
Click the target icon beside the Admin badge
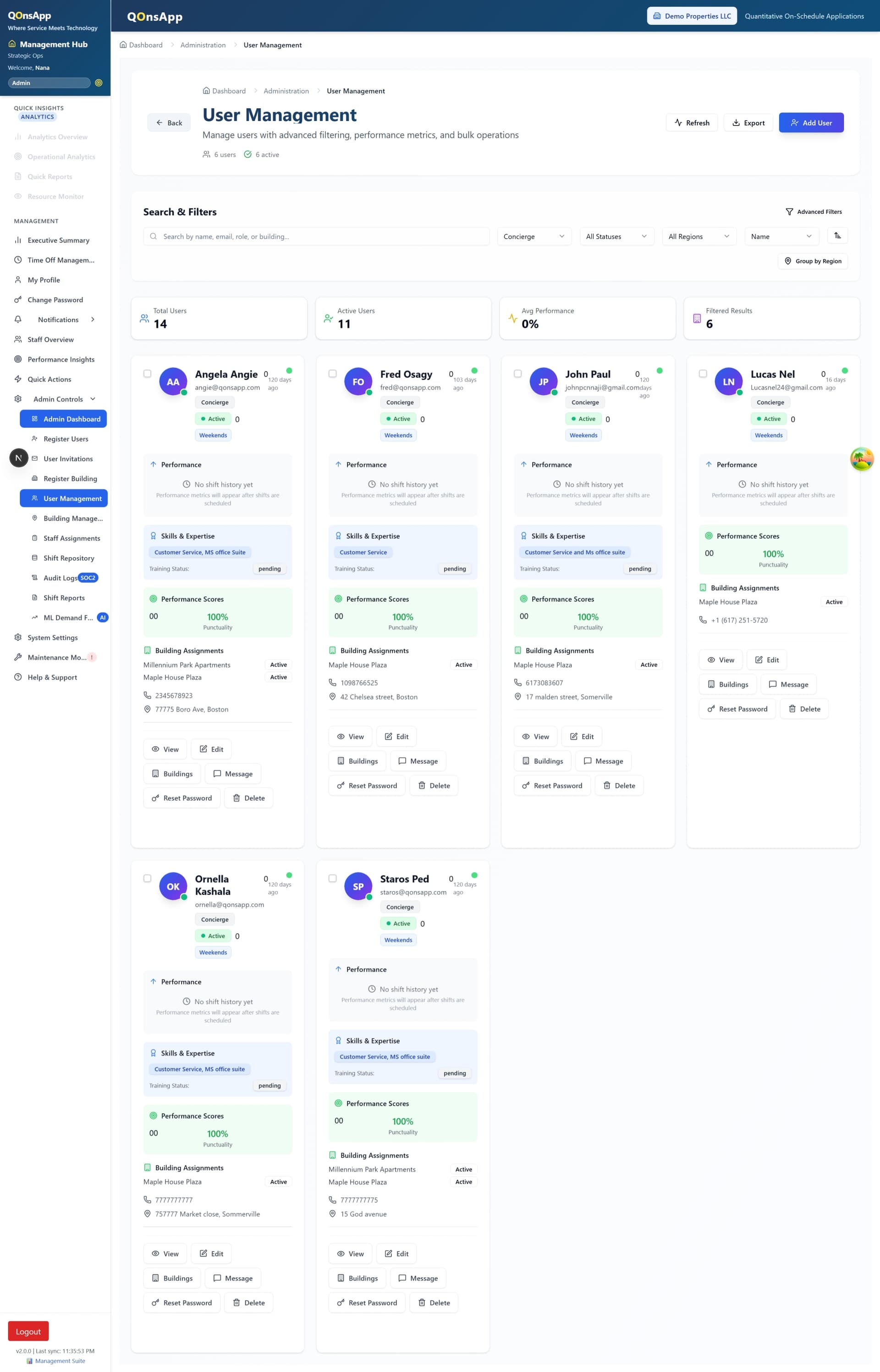[99, 83]
